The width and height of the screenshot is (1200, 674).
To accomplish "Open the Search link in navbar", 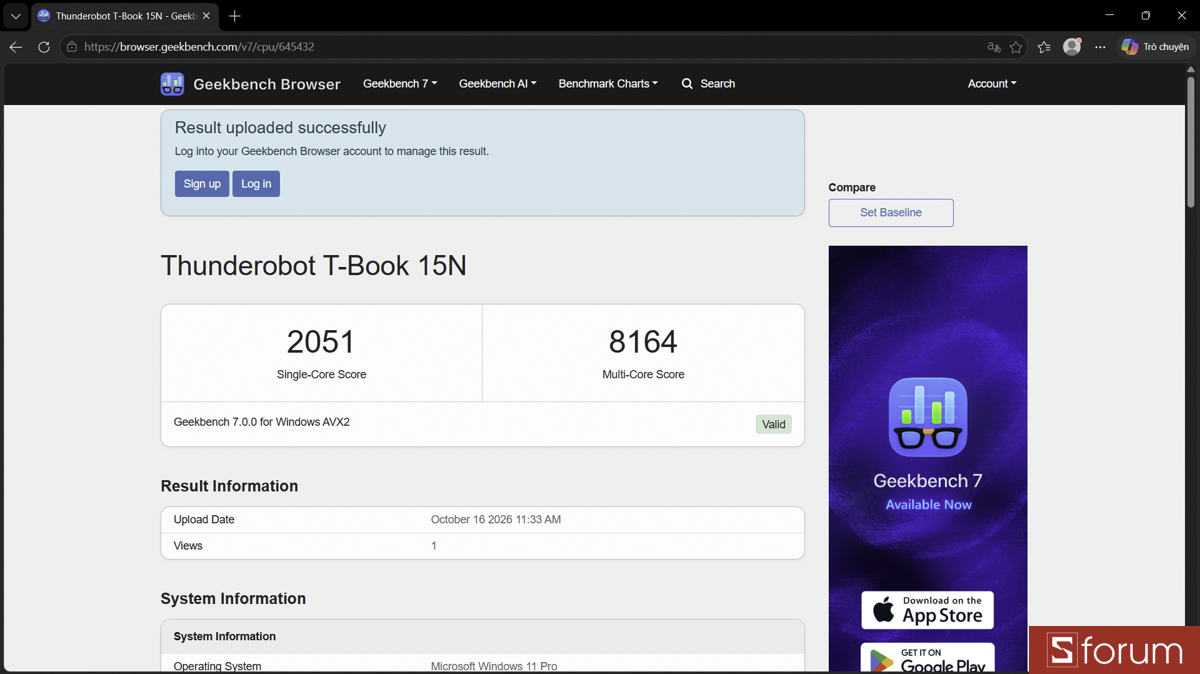I will [708, 84].
